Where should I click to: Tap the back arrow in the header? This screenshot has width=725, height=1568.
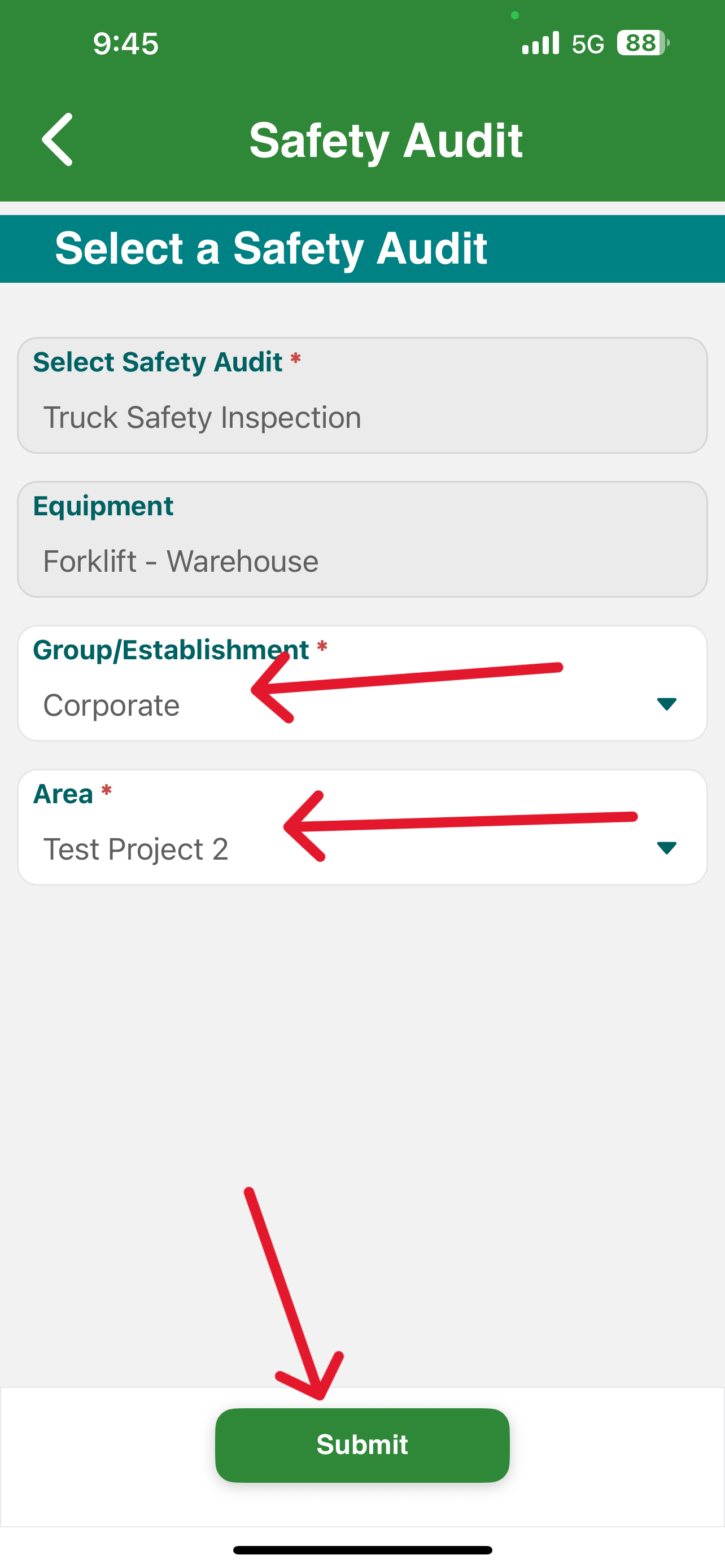[x=57, y=139]
